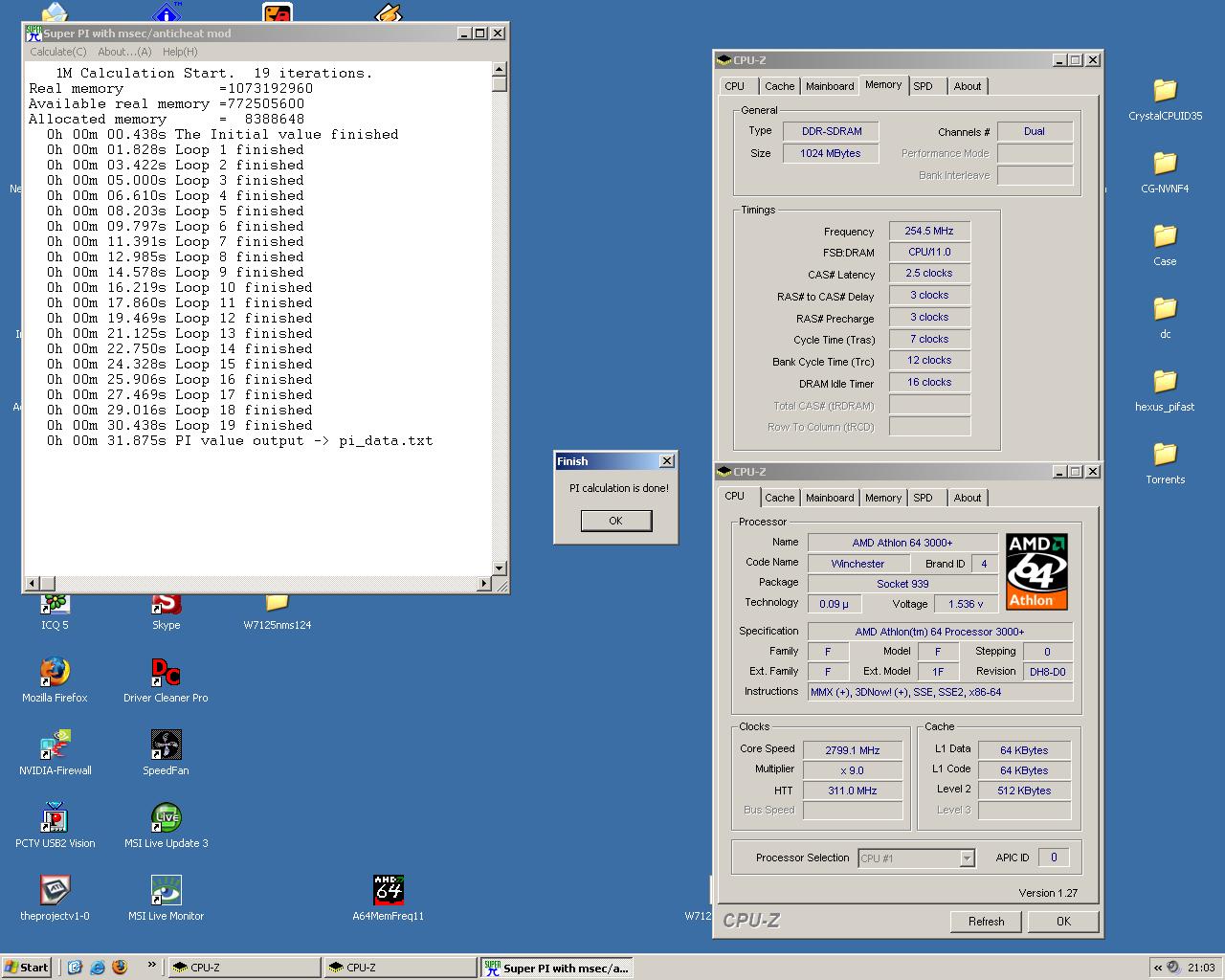Click the Refresh button in CPU-Z

[x=986, y=922]
